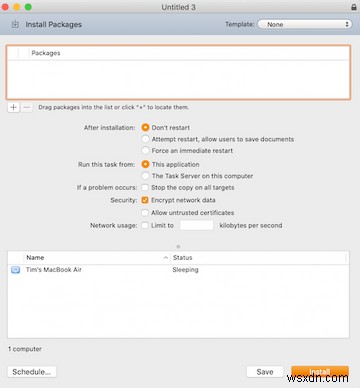Toggle Encrypt network data checkbox

[145, 200]
